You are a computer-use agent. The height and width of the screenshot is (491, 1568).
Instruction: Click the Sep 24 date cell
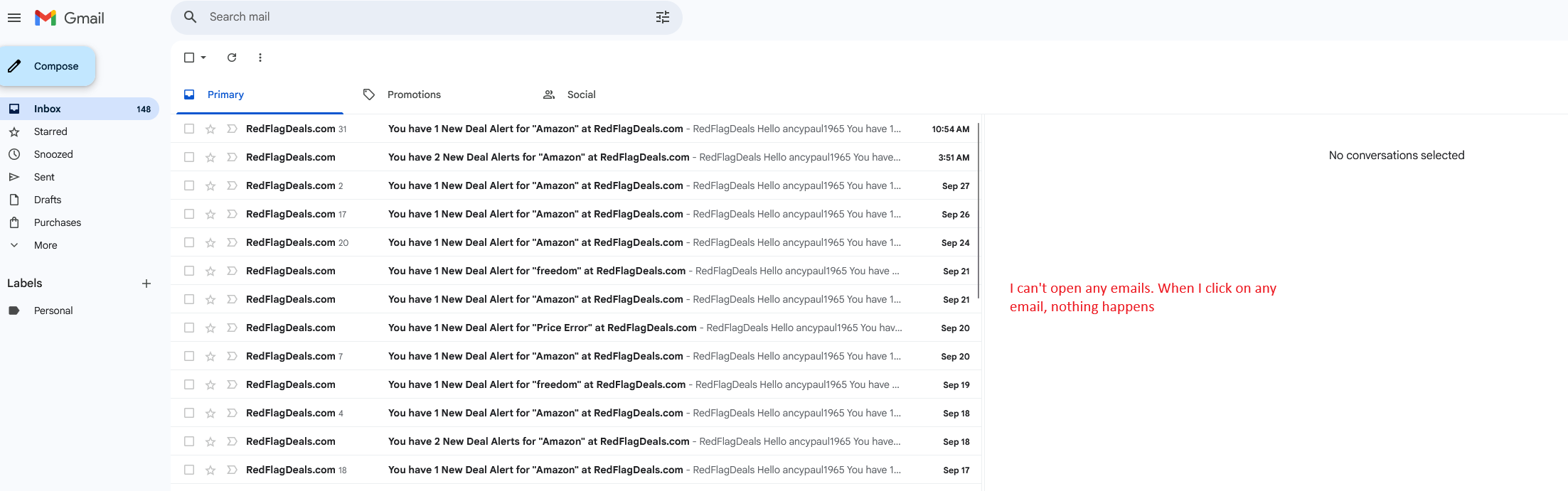point(955,242)
